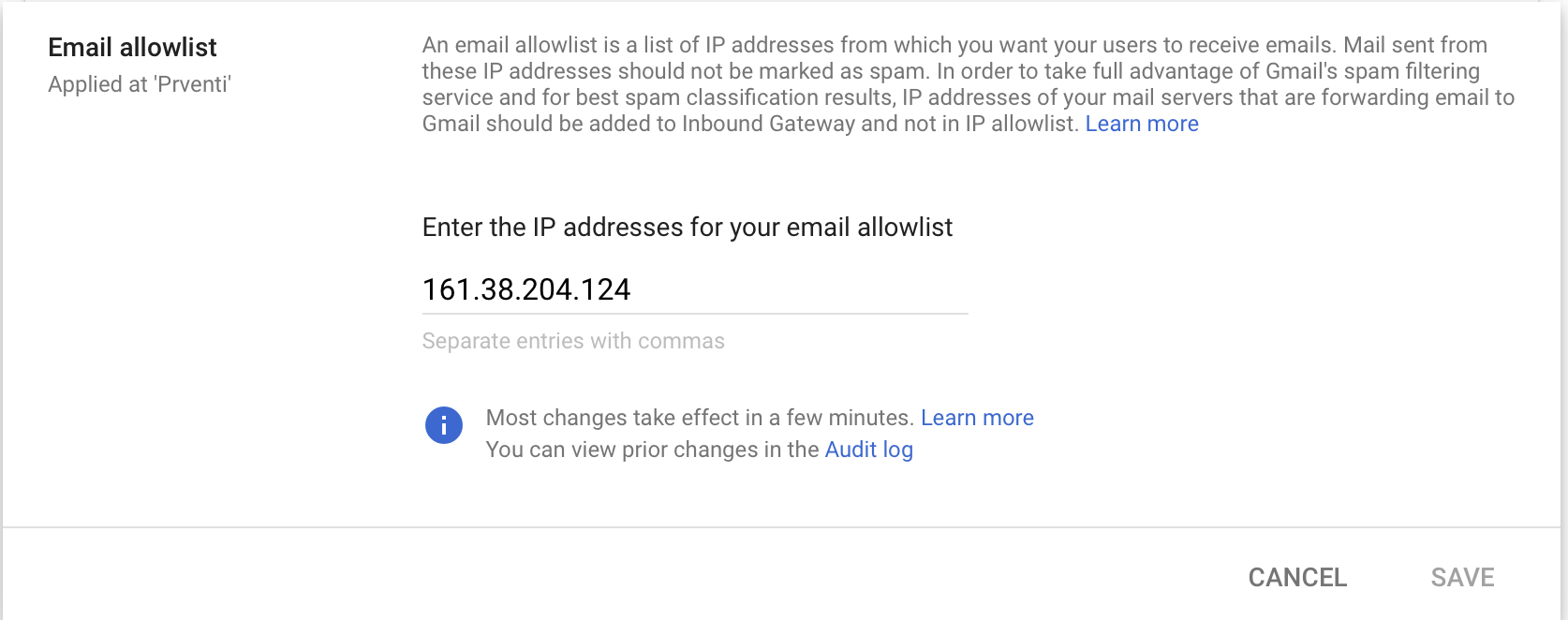Image resolution: width=1568 pixels, height=620 pixels.
Task: Click 'best spam classification results' phrase
Action: point(733,97)
